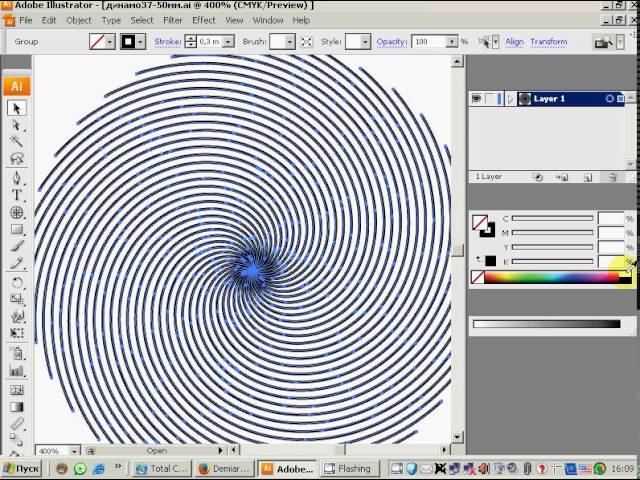This screenshot has height=480, width=640.
Task: Click Layer 1 selected-art indicator square
Action: pos(620,99)
